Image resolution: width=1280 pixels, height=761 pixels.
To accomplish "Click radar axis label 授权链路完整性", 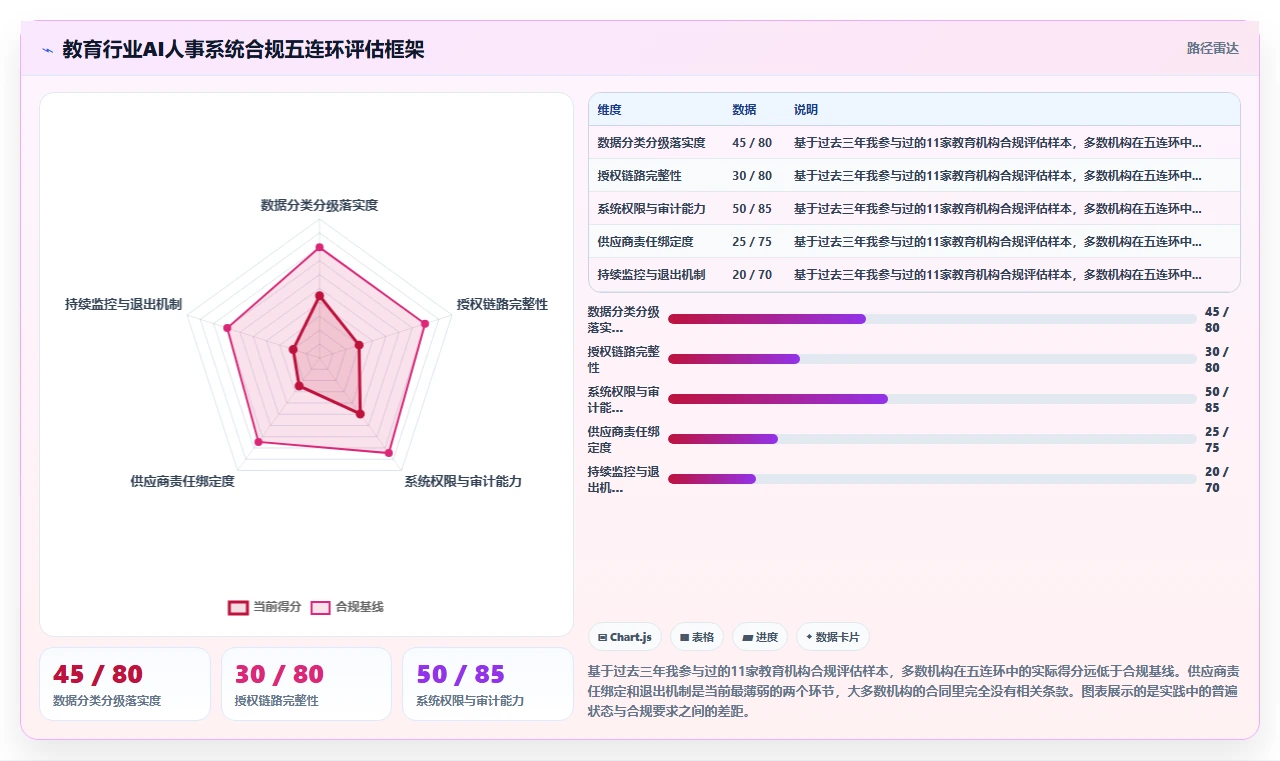I will click(x=502, y=304).
